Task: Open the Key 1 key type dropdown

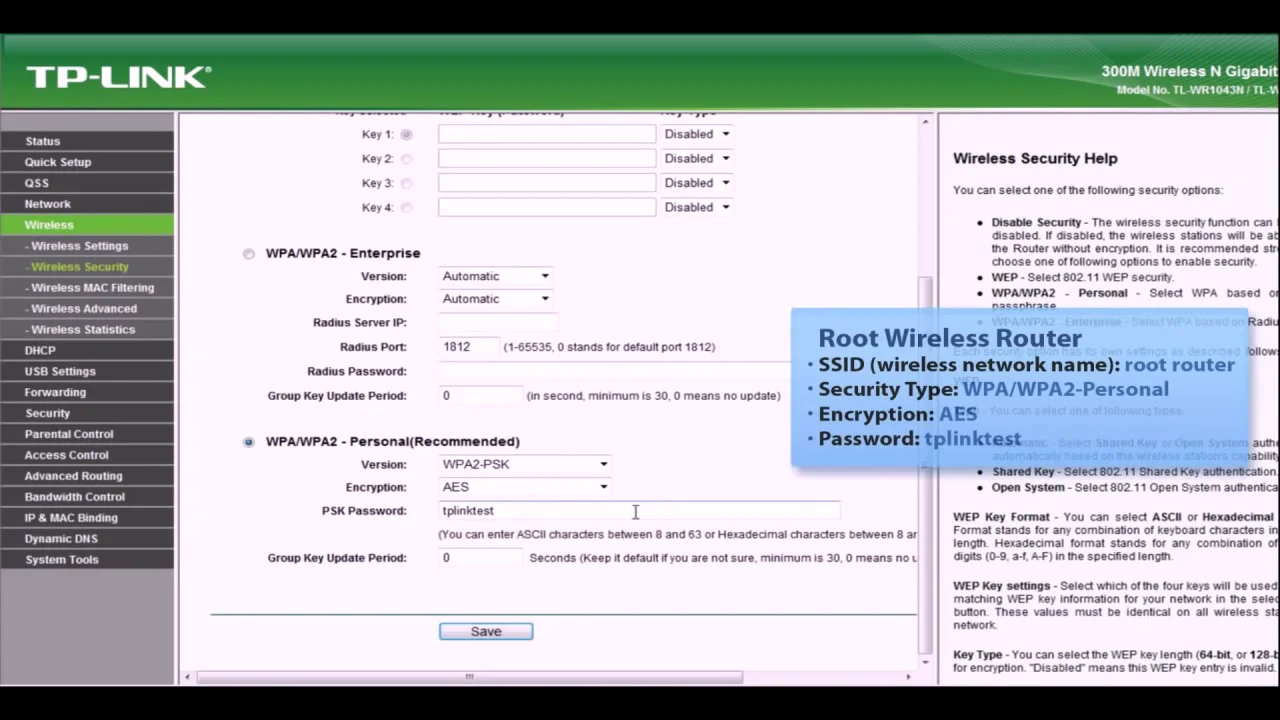Action: [x=697, y=134]
